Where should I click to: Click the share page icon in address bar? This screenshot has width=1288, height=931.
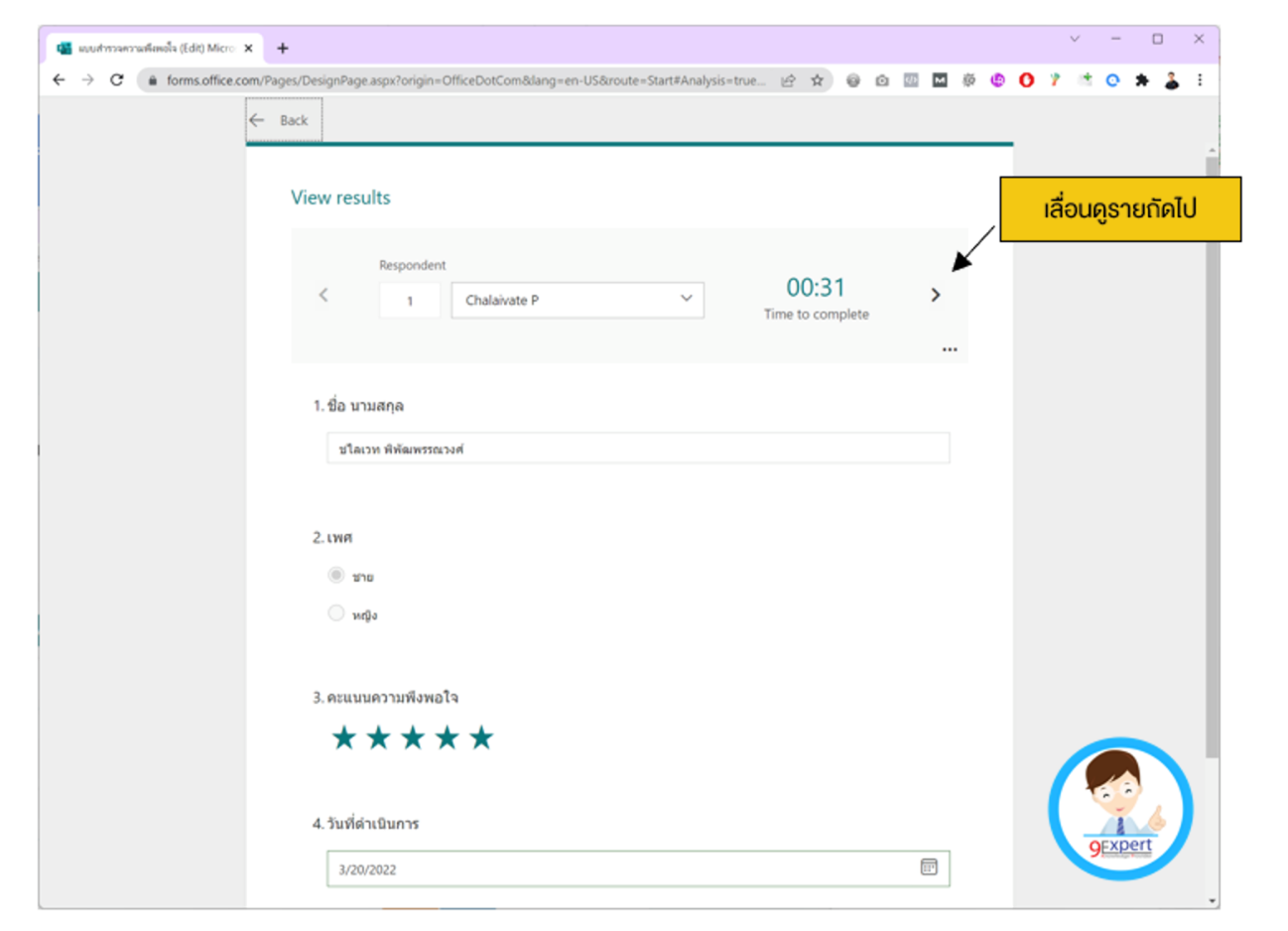pyautogui.click(x=788, y=80)
